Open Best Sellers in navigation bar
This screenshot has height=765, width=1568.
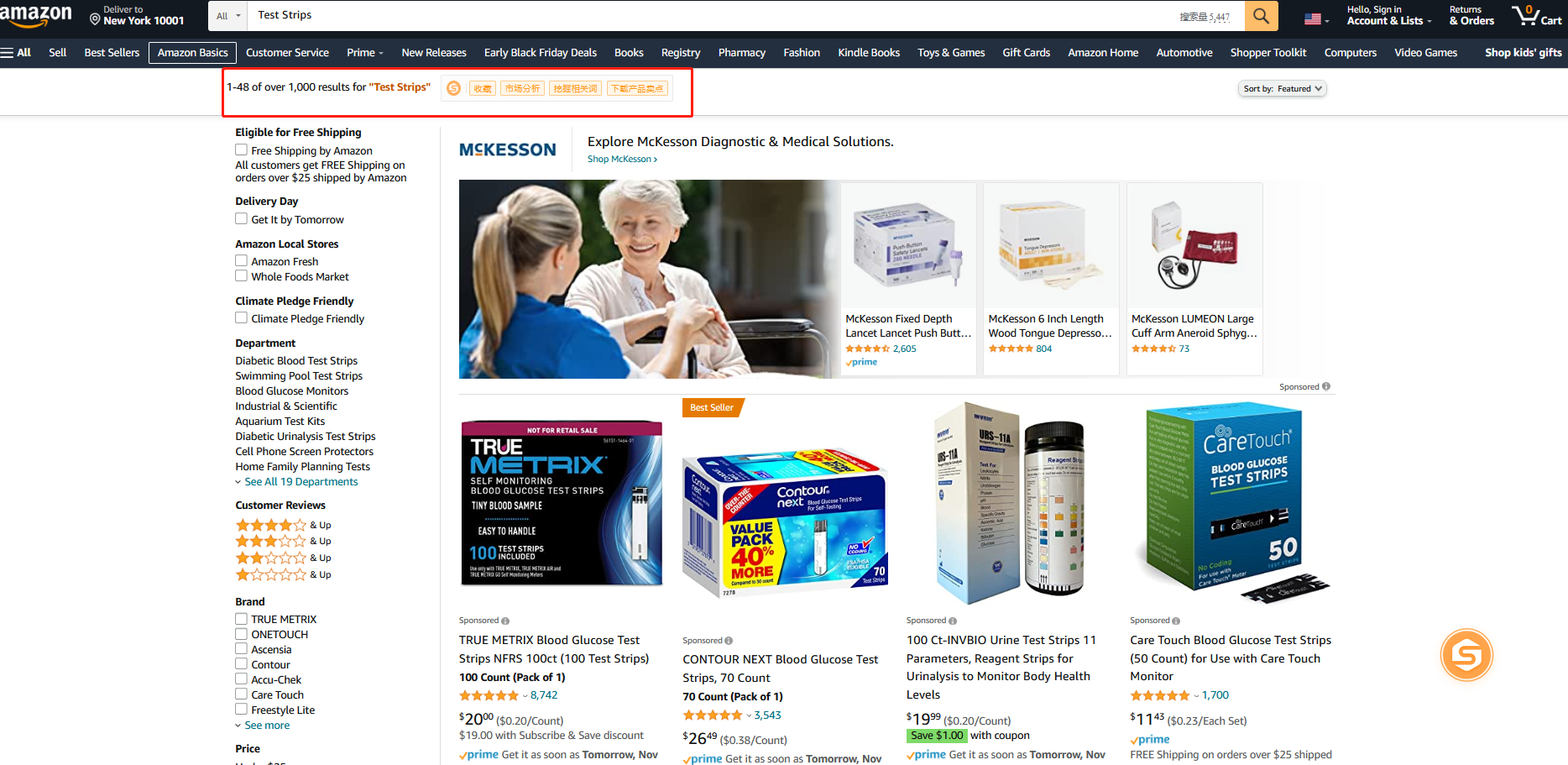point(112,52)
